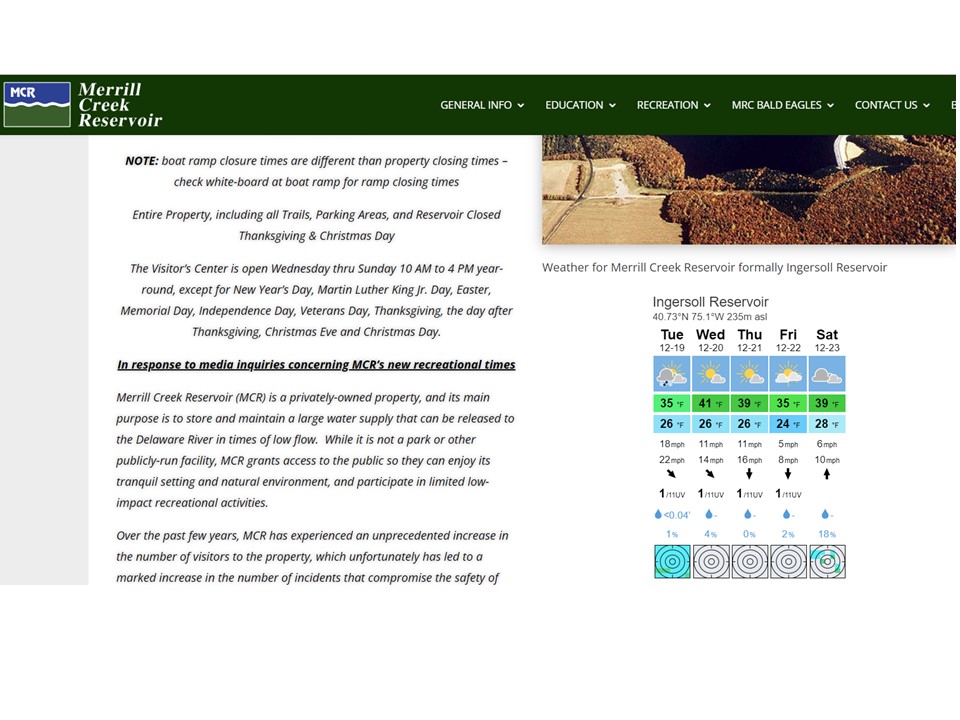Screen dimensions: 960x720
Task: Click the Tuesday wind direction arrow
Action: tap(671, 474)
